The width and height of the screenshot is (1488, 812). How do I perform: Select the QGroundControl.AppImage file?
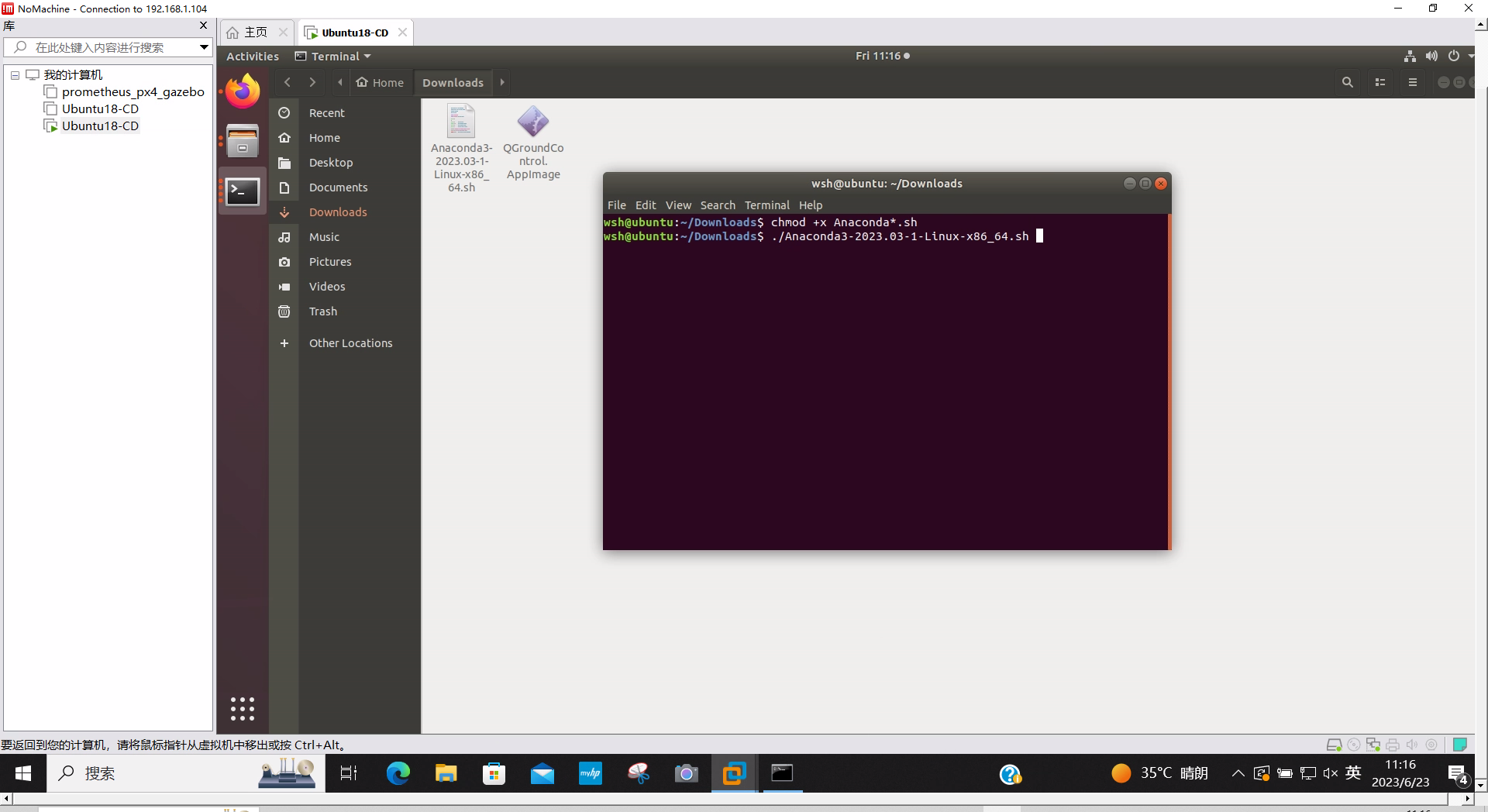pyautogui.click(x=533, y=143)
